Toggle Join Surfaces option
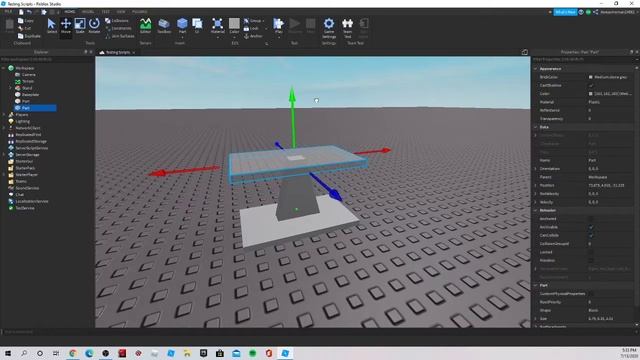640x360 pixels. (x=120, y=36)
